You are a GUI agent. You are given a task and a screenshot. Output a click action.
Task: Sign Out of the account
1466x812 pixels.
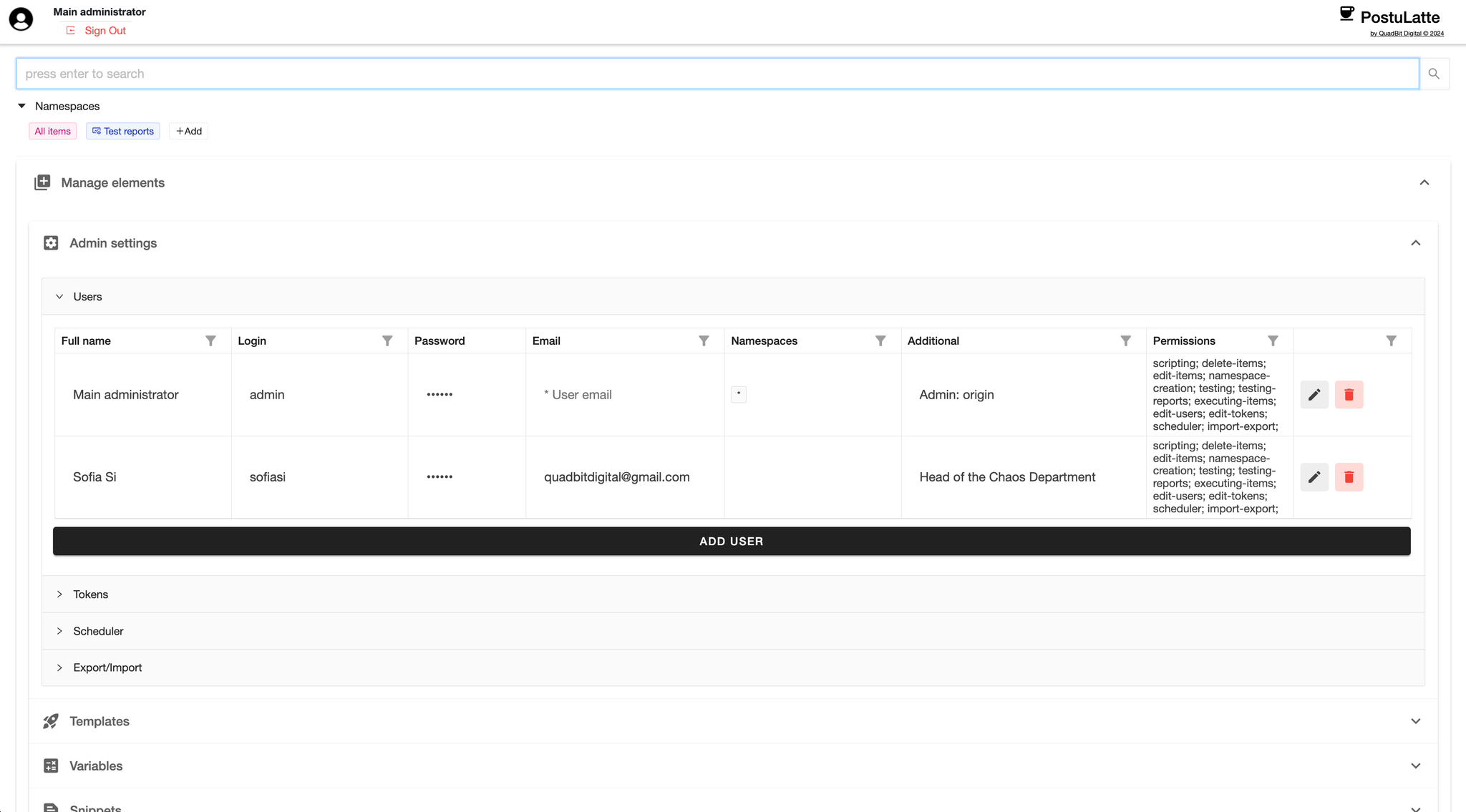(105, 31)
